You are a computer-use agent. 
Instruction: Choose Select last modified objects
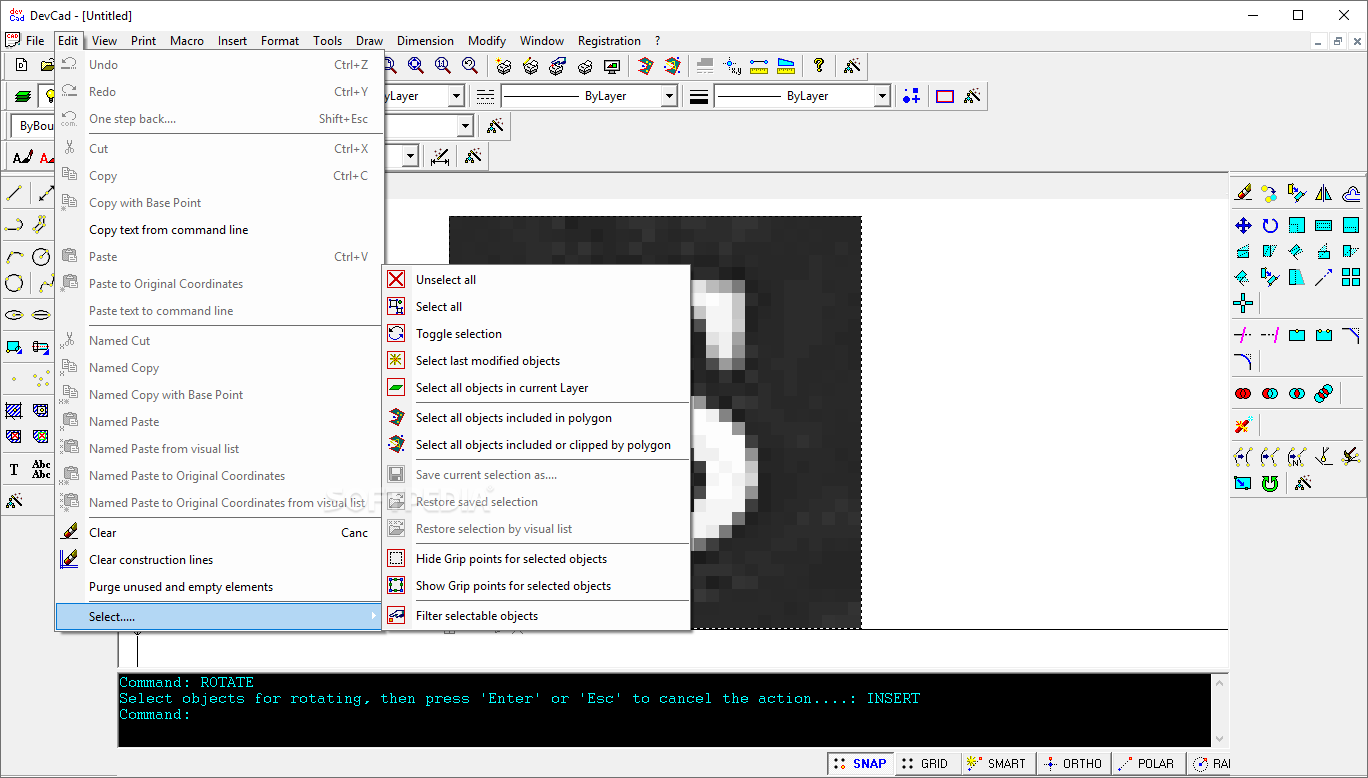point(537,361)
